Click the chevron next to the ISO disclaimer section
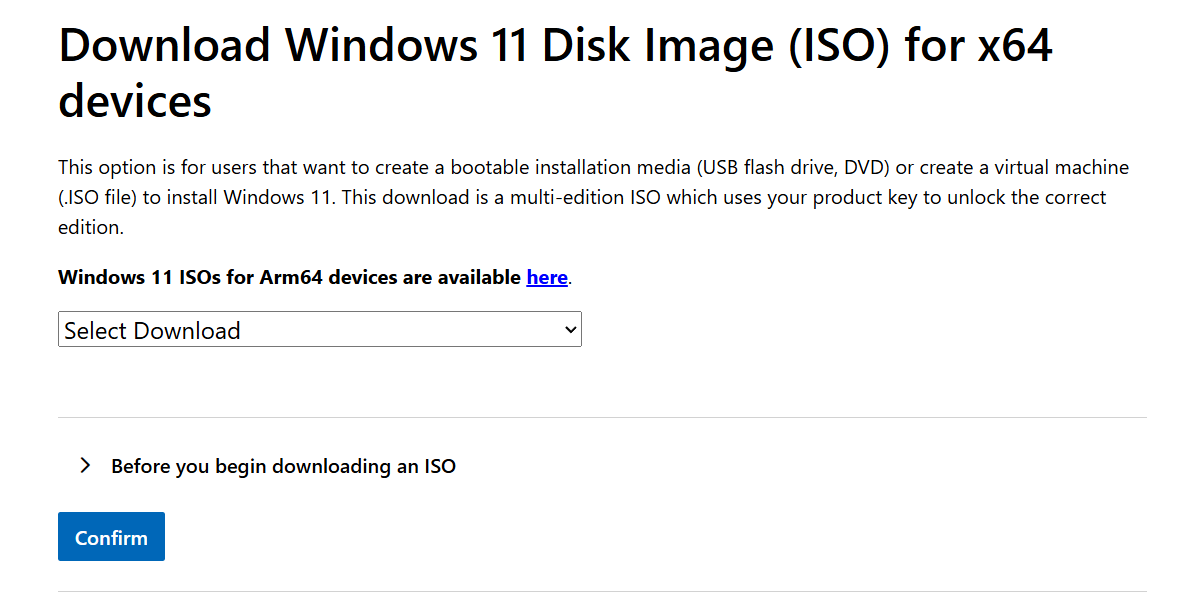The width and height of the screenshot is (1187, 613). click(x=85, y=464)
